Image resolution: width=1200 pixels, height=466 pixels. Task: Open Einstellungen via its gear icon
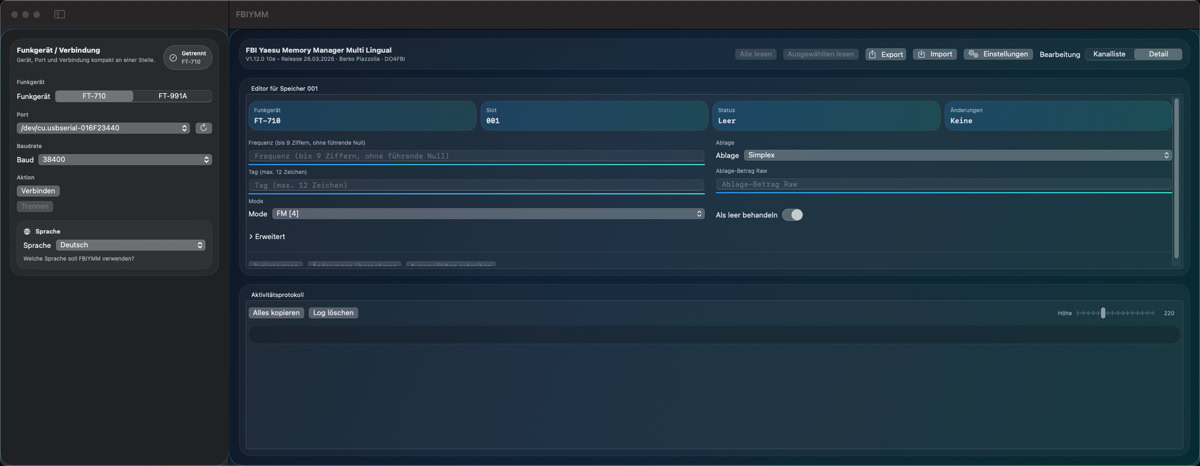972,54
